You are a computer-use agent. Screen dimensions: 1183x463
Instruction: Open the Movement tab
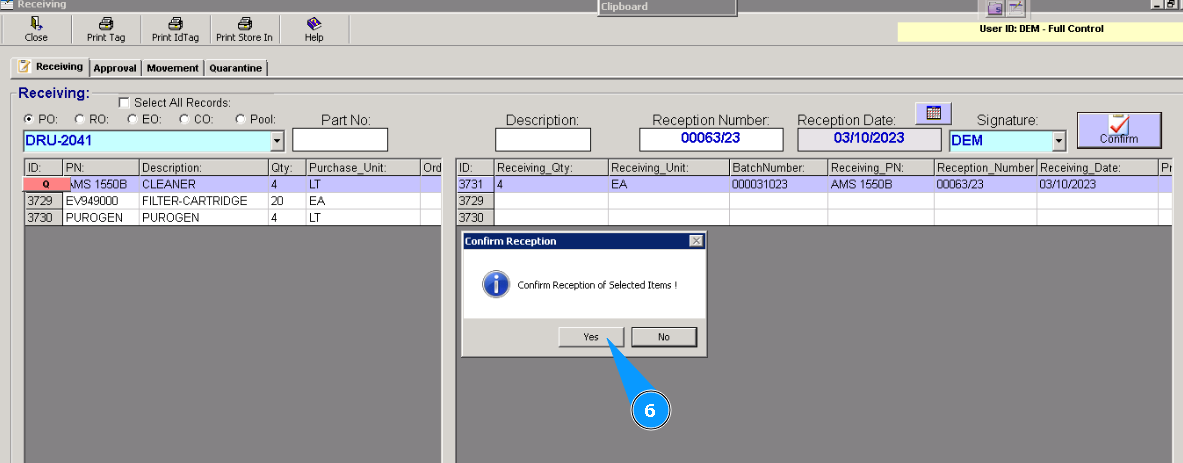[173, 68]
